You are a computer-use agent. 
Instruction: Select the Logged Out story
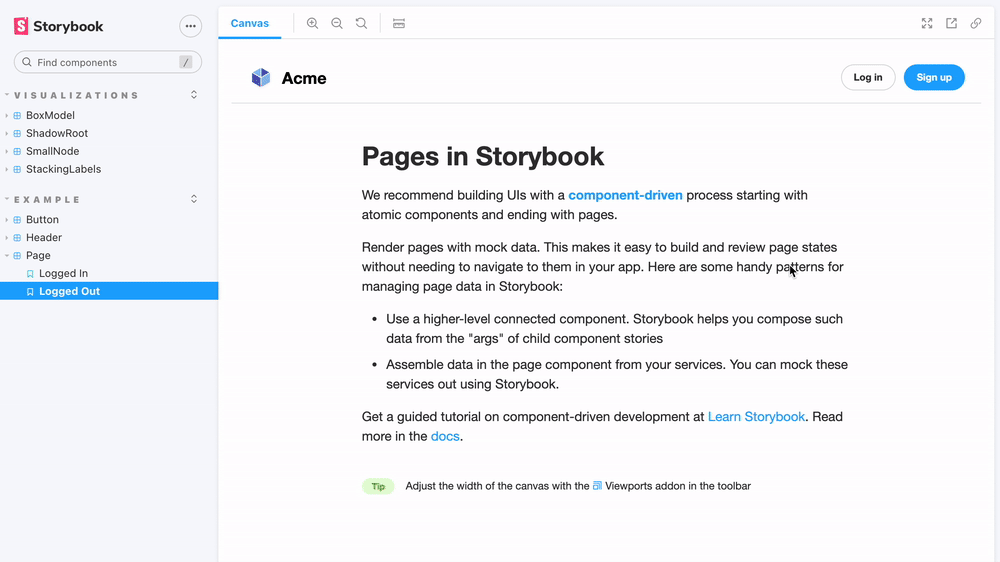(x=109, y=291)
